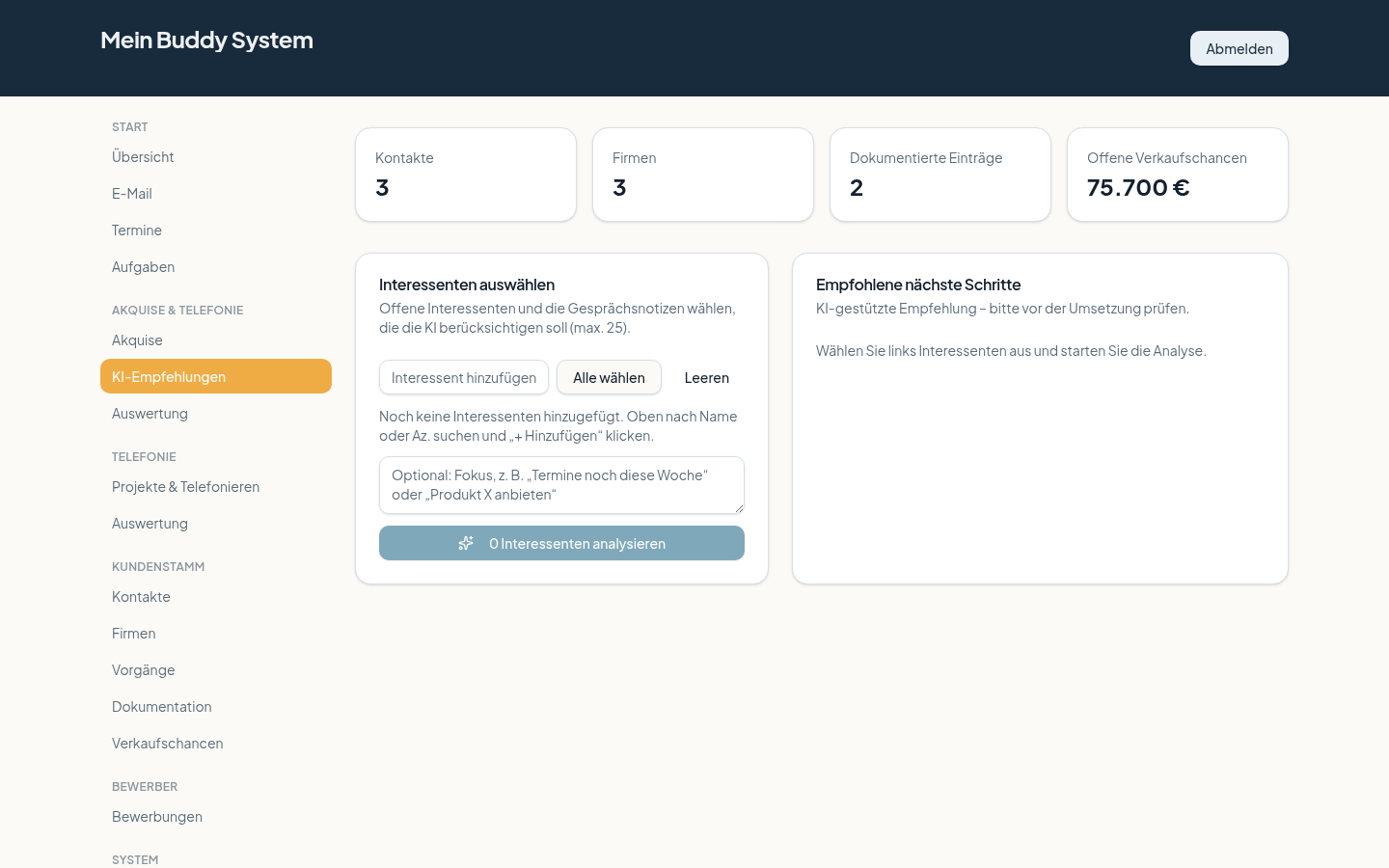The image size is (1389, 868).
Task: Clear the selection with Leeren
Action: (x=707, y=377)
